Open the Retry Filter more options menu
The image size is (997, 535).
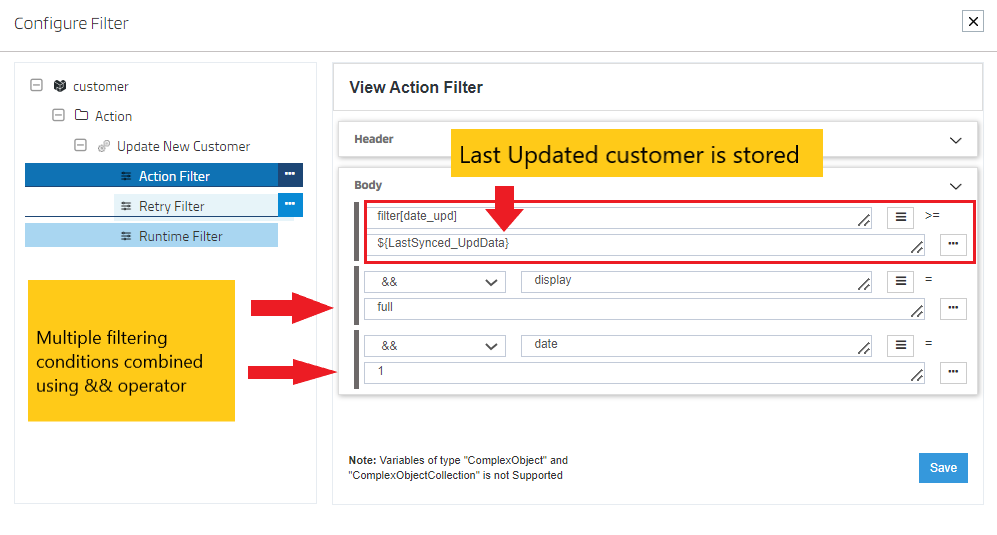pyautogui.click(x=290, y=205)
